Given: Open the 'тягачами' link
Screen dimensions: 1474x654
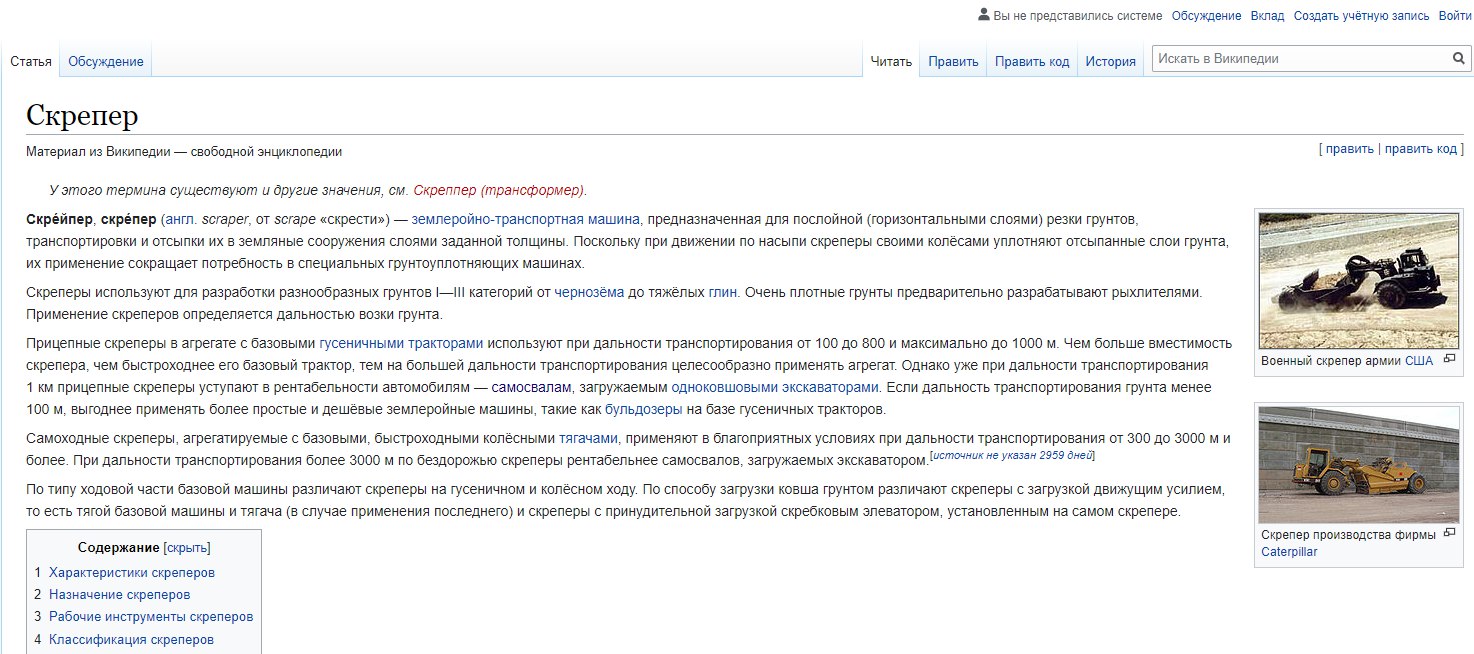Looking at the screenshot, I should click(x=588, y=438).
